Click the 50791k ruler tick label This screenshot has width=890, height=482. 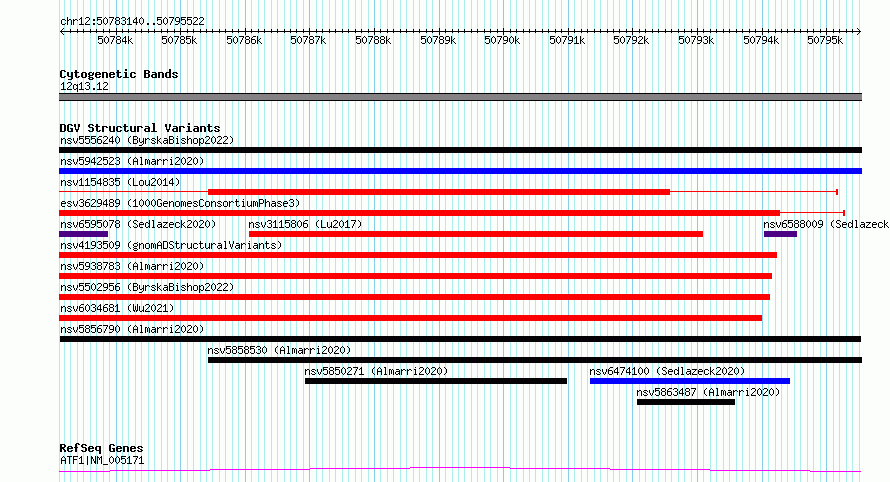[566, 40]
